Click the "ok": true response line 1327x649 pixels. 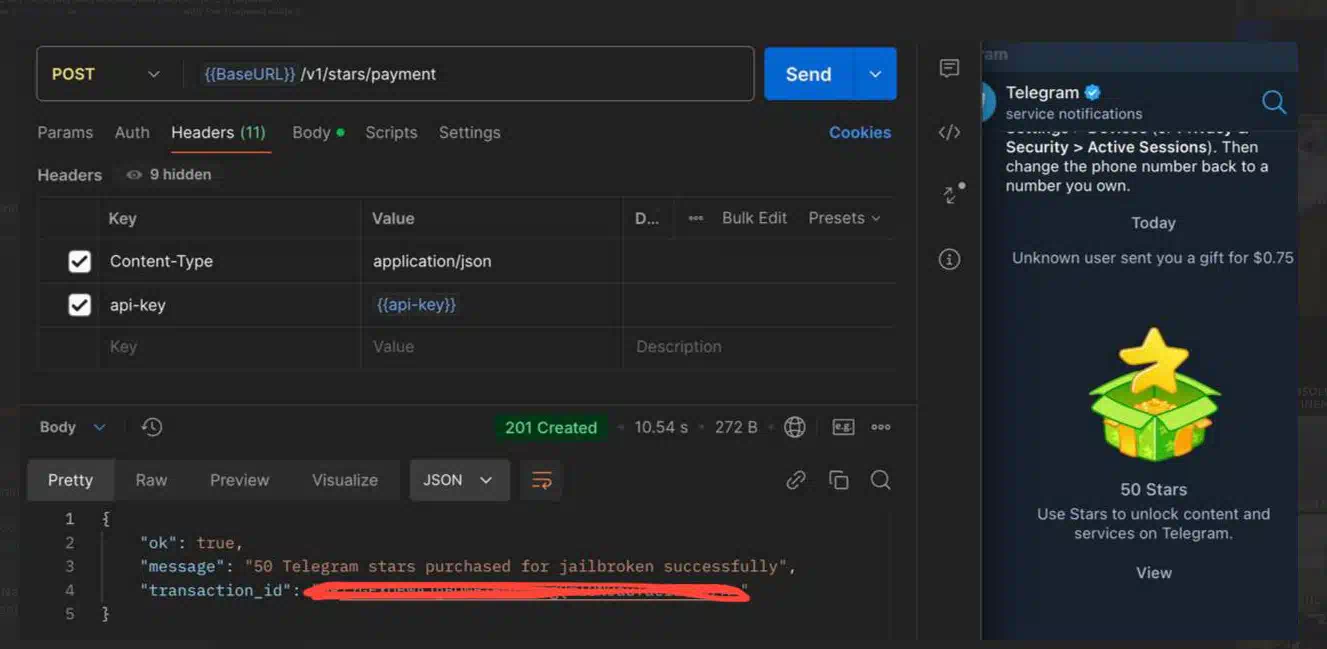pos(192,543)
